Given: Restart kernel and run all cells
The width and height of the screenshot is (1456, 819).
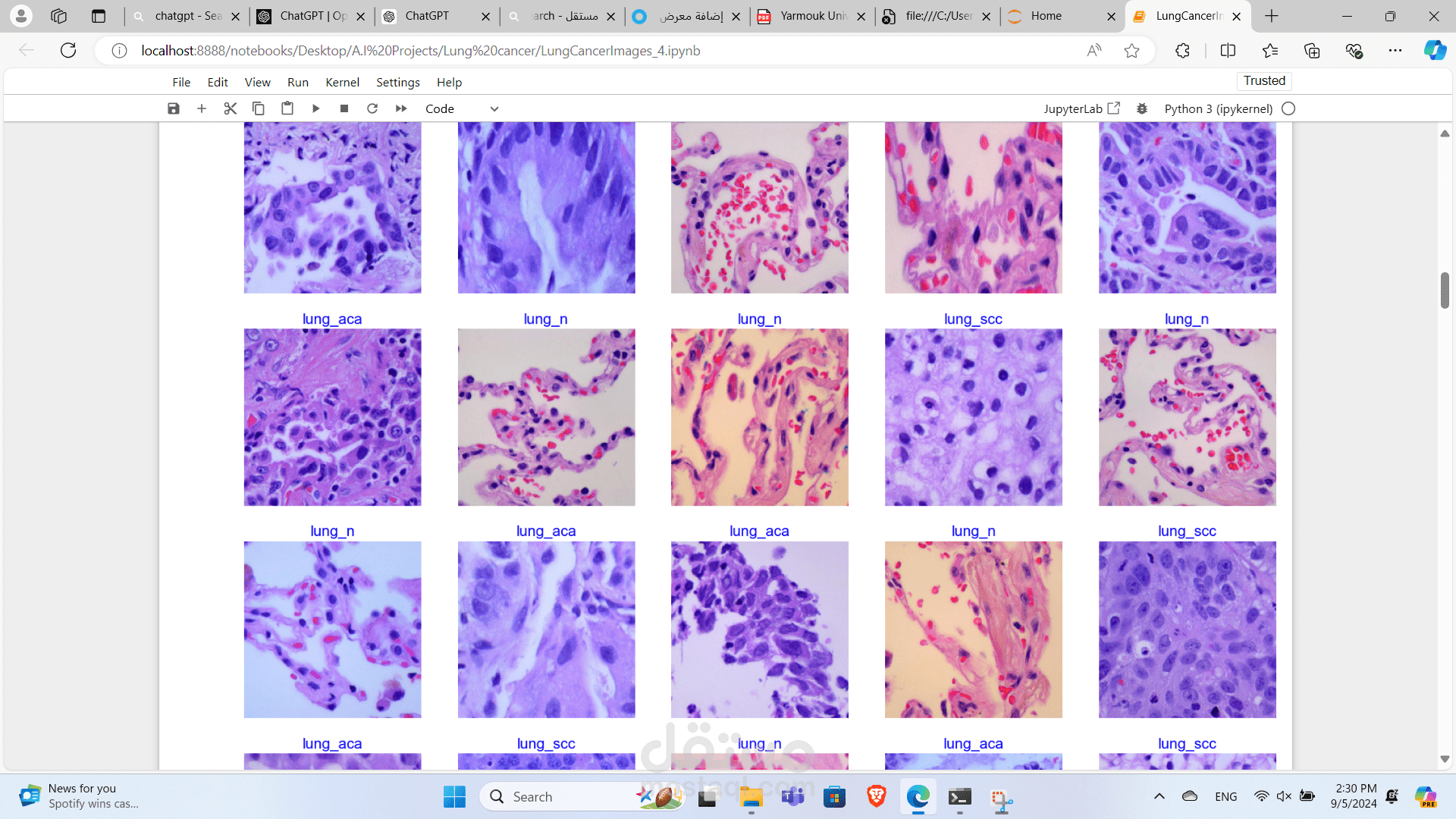Looking at the screenshot, I should 401,108.
